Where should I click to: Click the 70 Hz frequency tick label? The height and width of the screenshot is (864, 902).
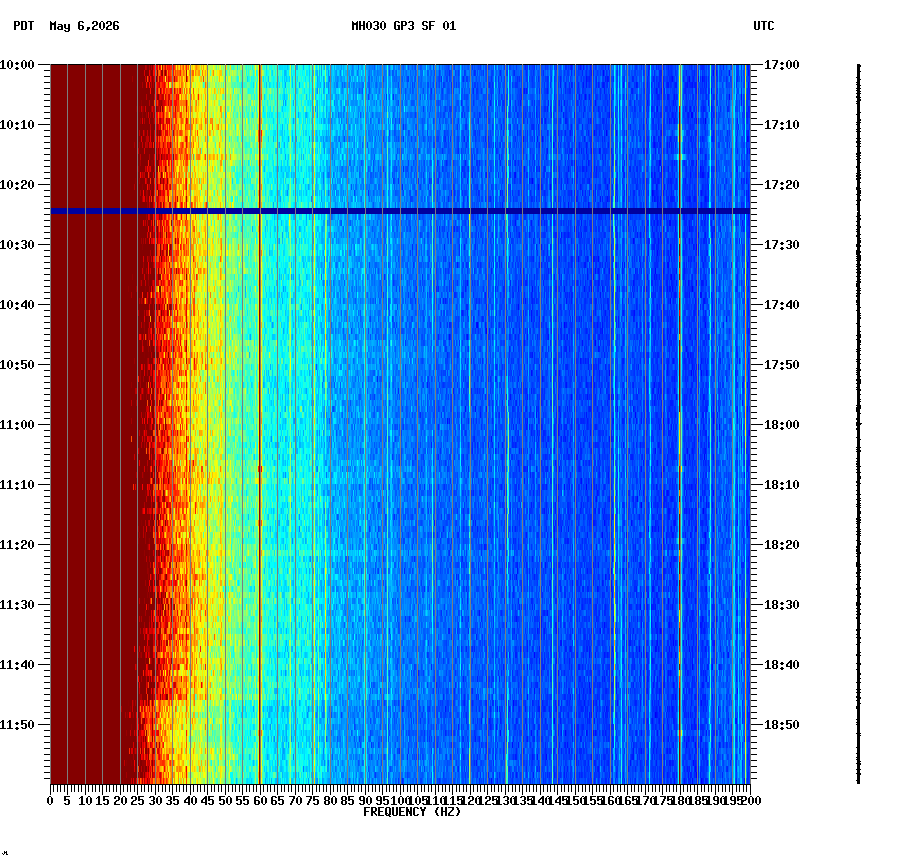click(295, 801)
